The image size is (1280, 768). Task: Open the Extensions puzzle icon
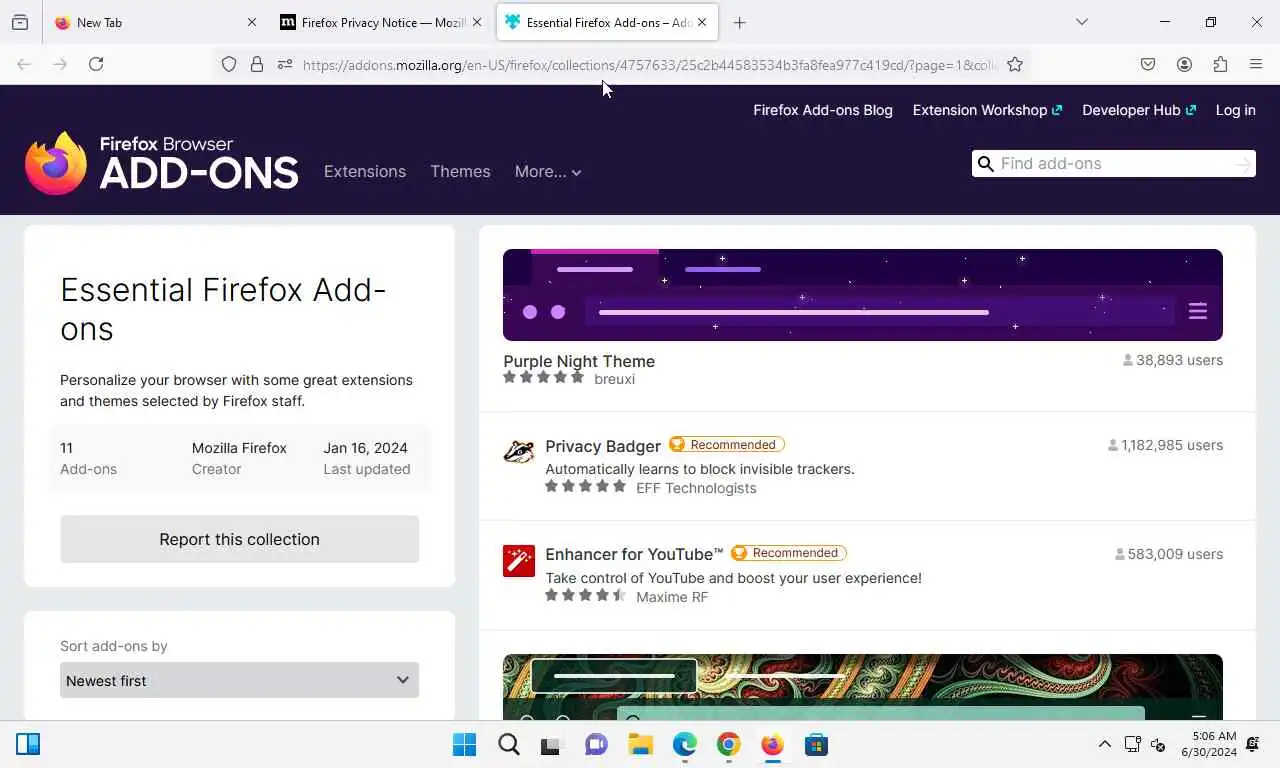1220,64
